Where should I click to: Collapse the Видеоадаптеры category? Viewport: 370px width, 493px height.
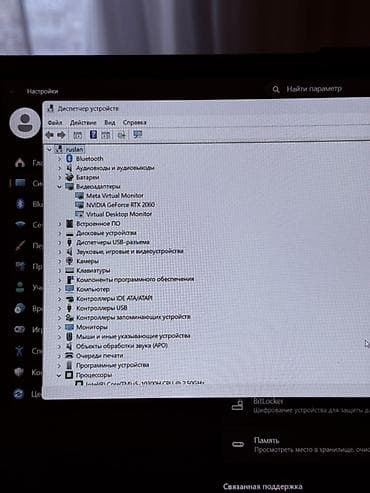coord(59,186)
